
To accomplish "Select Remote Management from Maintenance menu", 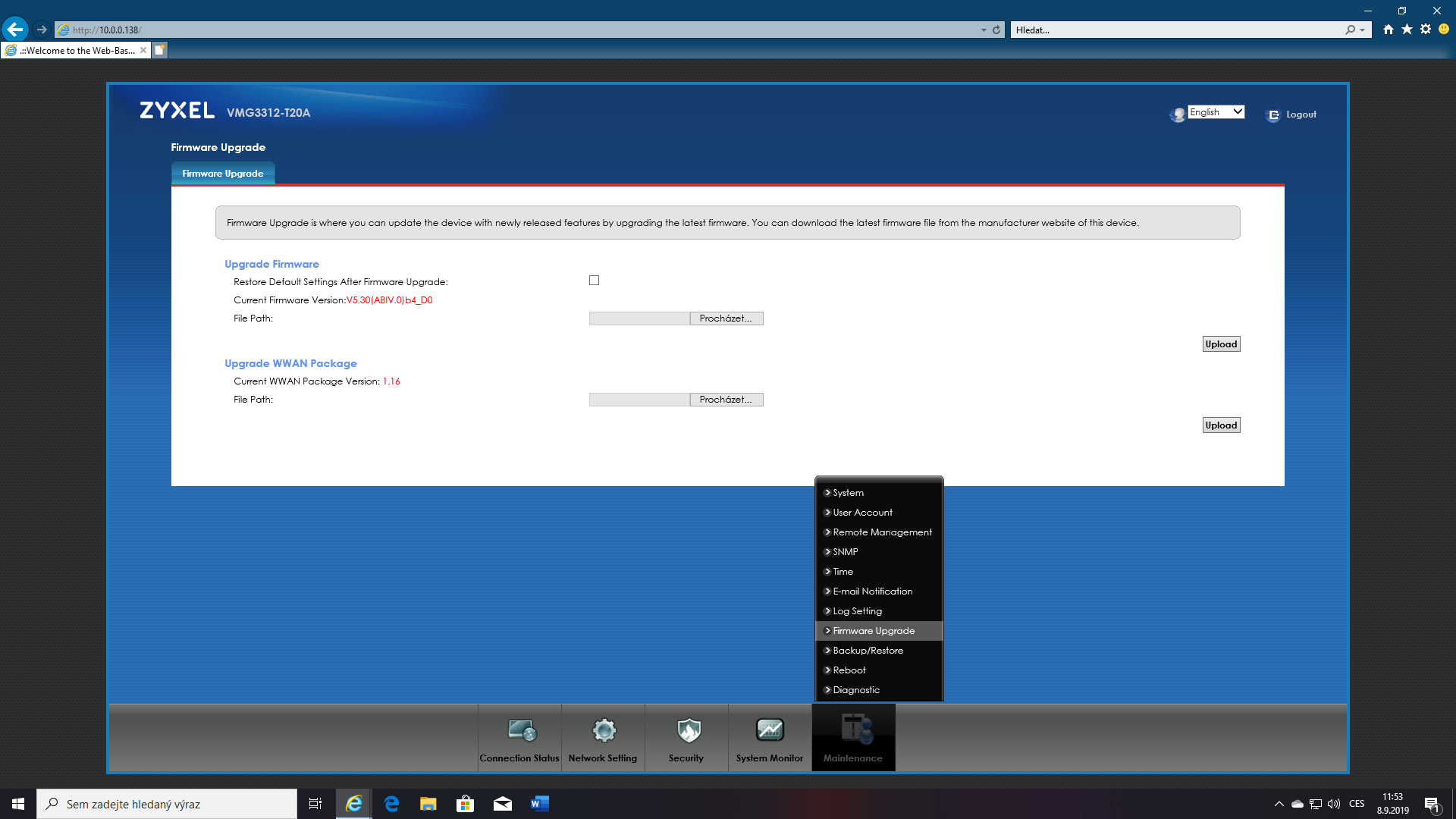I will point(882,532).
